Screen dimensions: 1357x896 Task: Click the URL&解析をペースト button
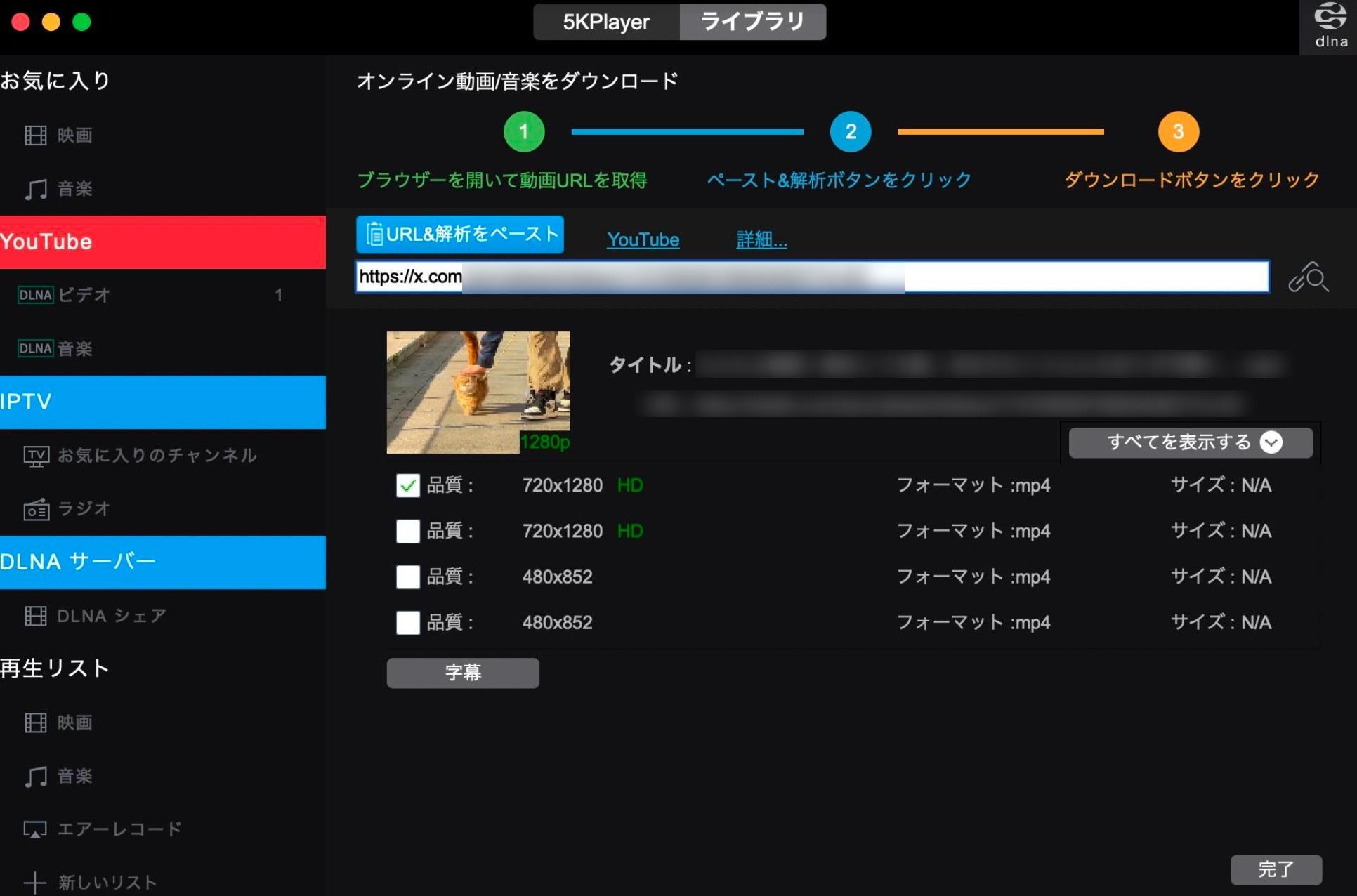click(x=460, y=234)
